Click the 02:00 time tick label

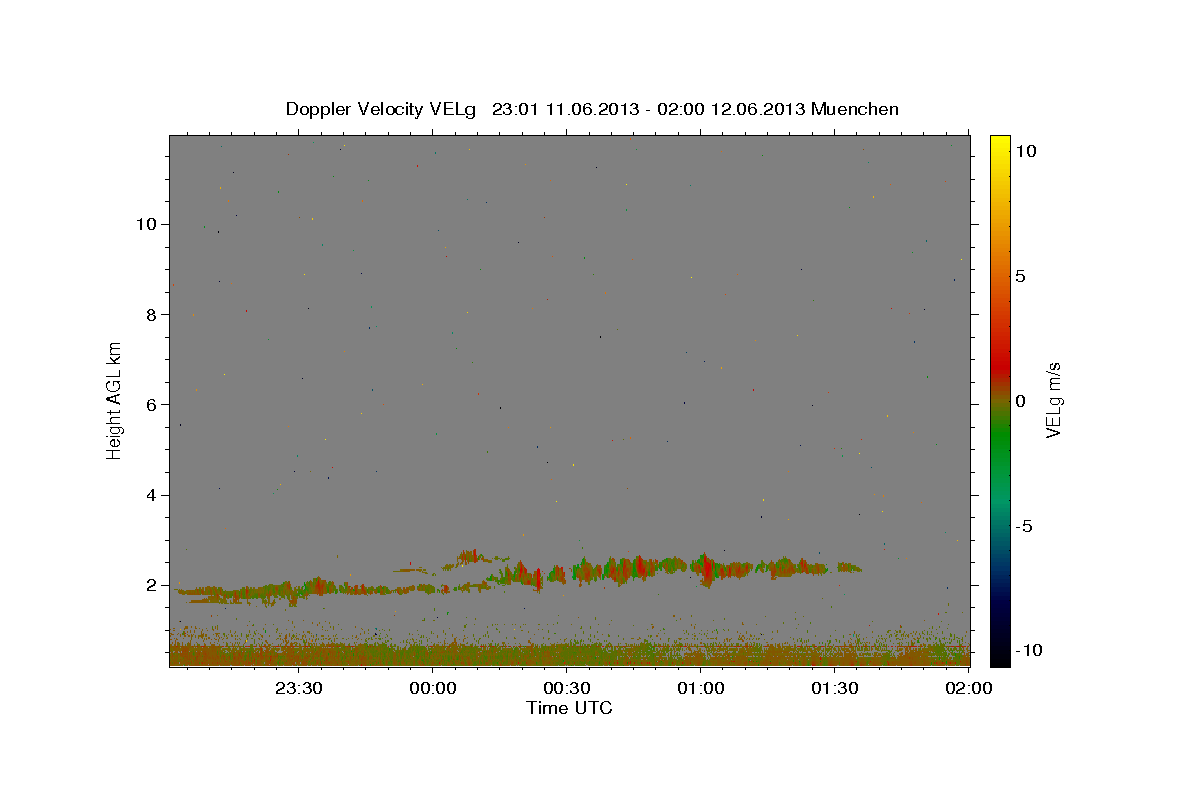click(x=968, y=688)
